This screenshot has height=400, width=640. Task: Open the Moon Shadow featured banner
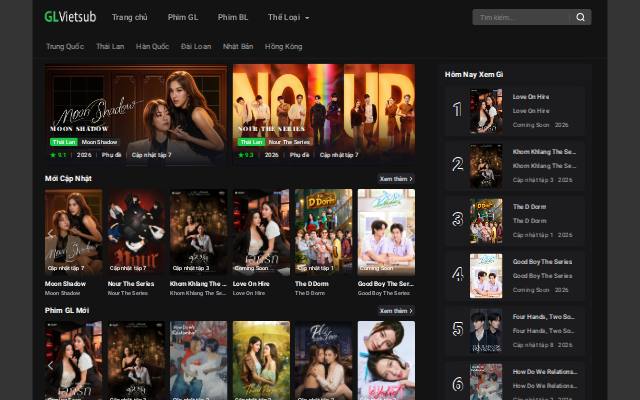coord(136,114)
